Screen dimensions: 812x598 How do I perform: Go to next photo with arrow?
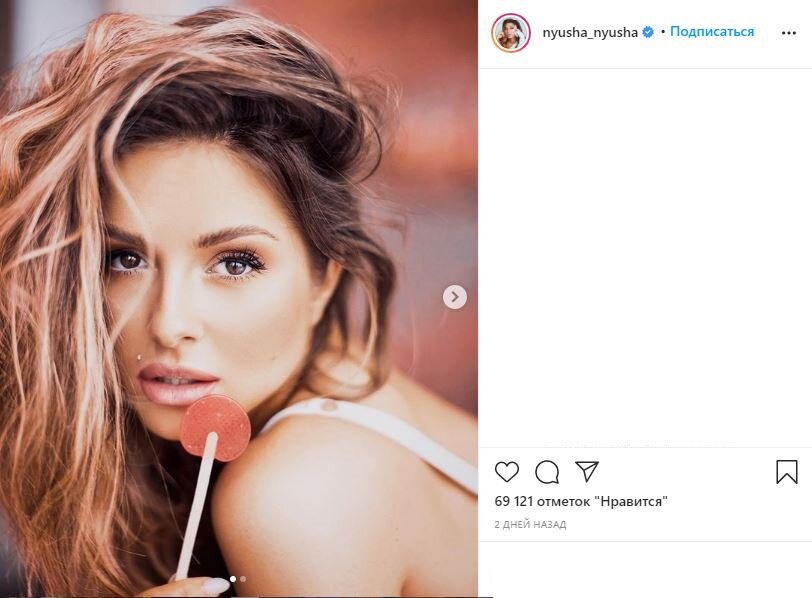[x=455, y=297]
